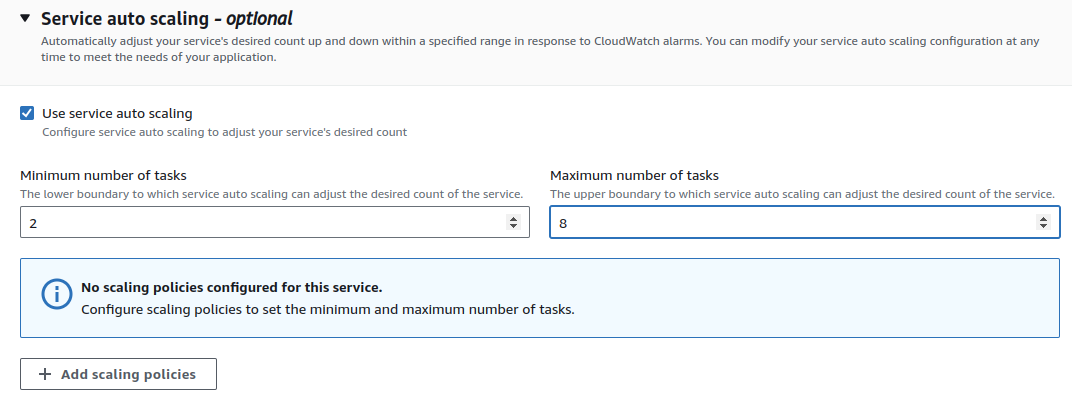Increase maximum tasks with the up arrow
This screenshot has height=409, width=1072.
(x=1044, y=218)
